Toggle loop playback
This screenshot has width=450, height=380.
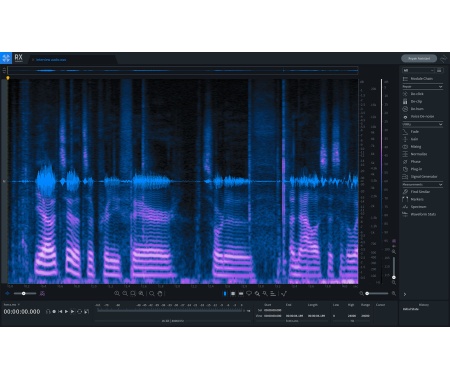tap(79, 312)
